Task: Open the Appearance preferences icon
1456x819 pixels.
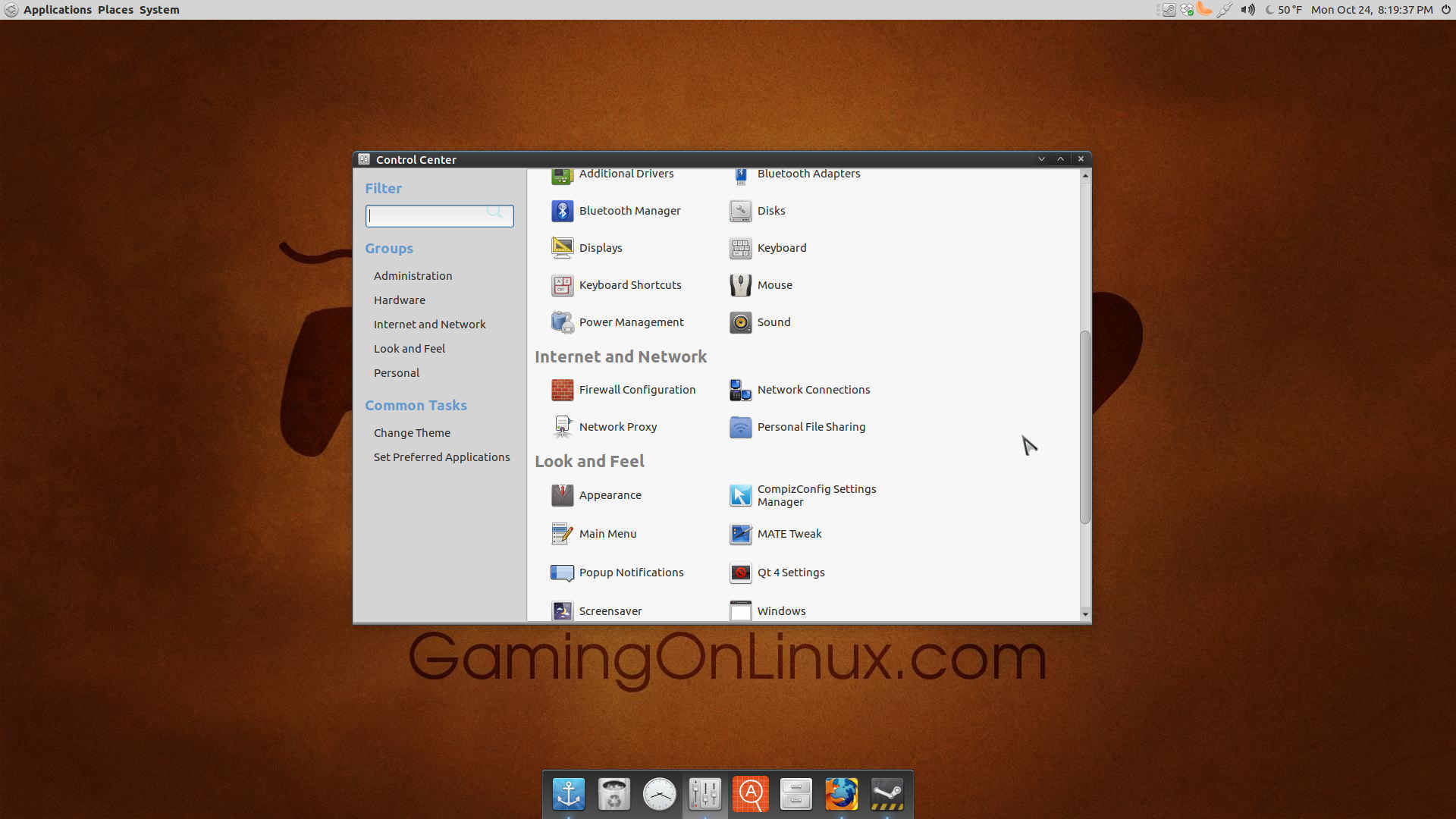Action: (x=562, y=495)
